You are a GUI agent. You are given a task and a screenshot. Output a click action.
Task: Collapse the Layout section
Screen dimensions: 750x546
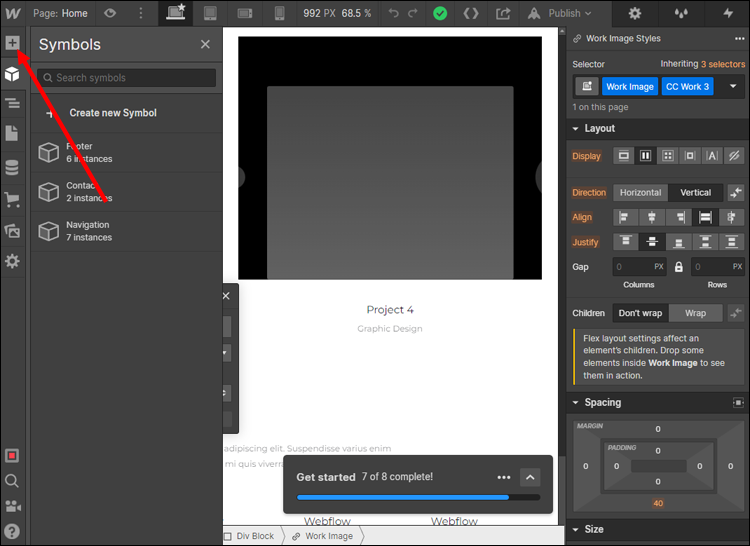tap(600, 128)
